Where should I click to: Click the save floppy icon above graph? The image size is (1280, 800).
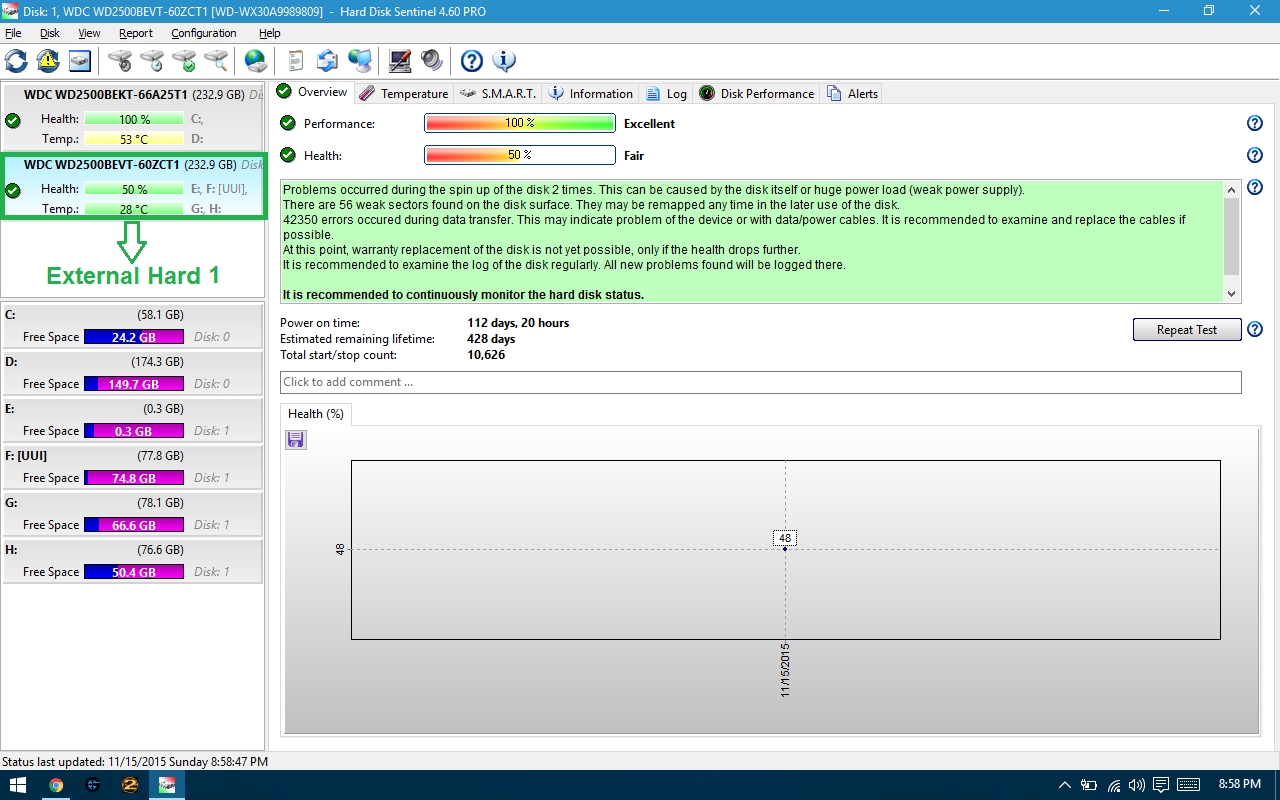[x=295, y=440]
